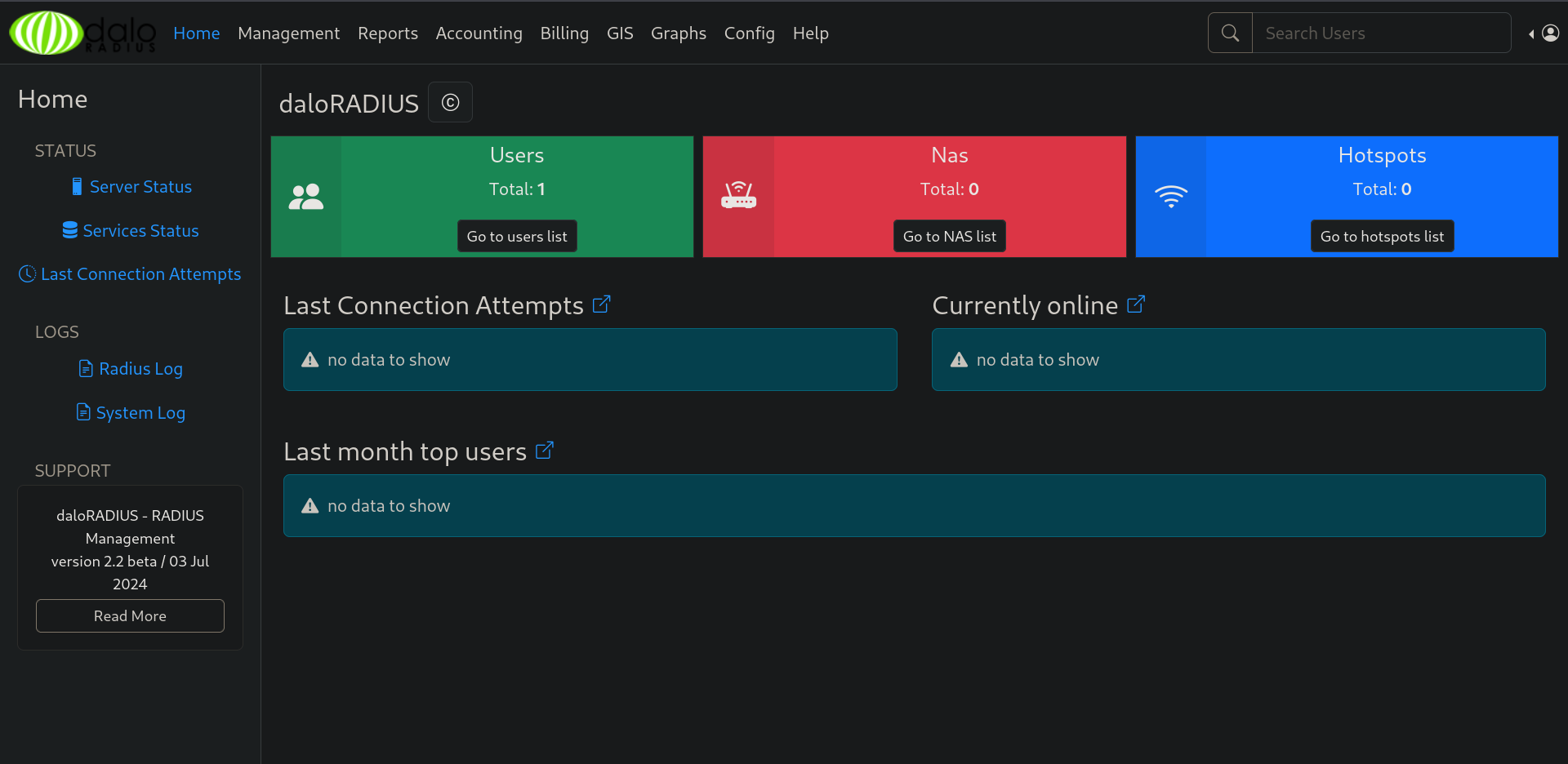Open the user account menu icon
Image resolution: width=1568 pixels, height=764 pixels.
tap(1551, 33)
